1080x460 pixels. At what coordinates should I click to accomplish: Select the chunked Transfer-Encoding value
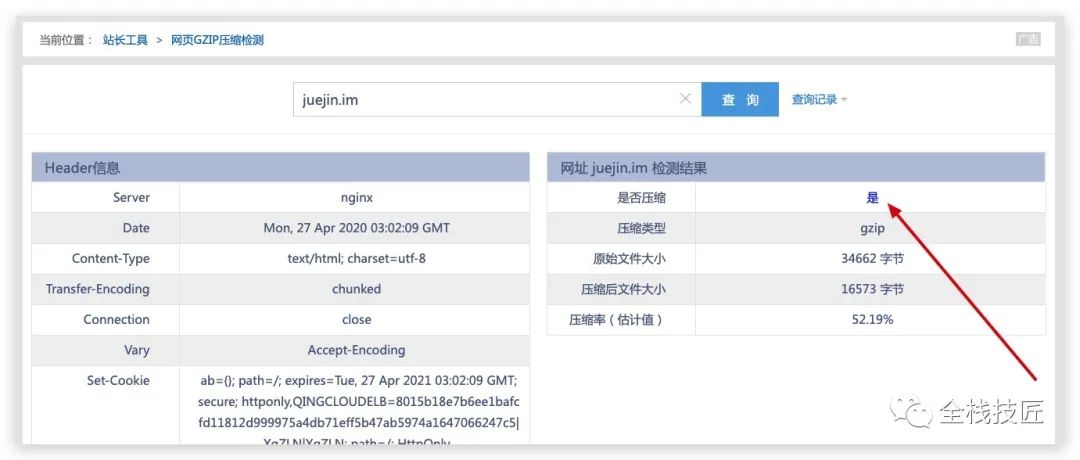pos(356,289)
